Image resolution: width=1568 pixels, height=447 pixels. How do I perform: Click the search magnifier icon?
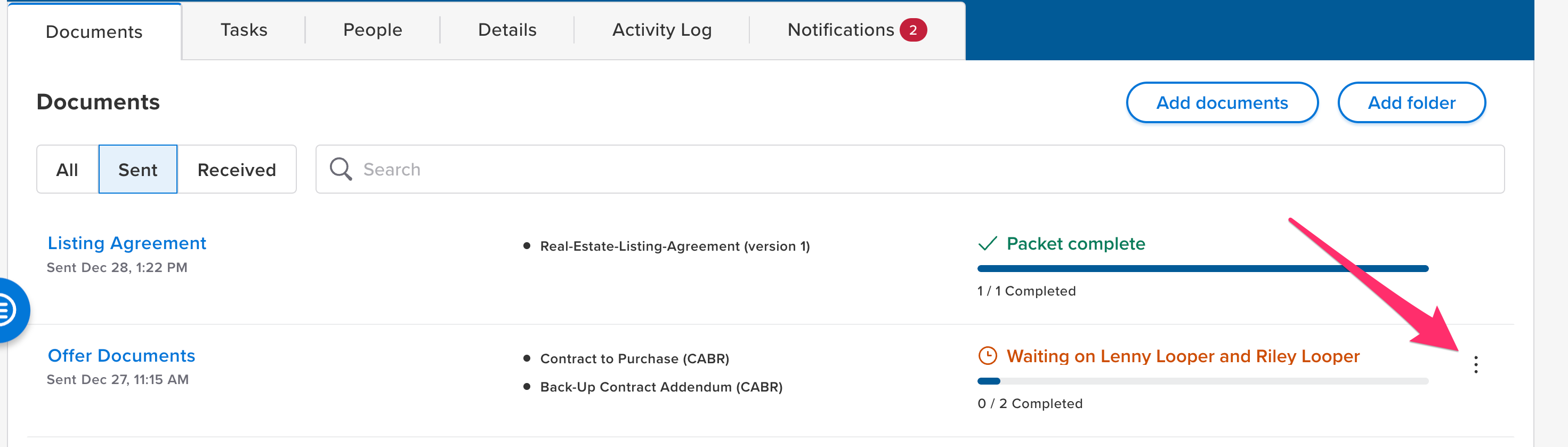pyautogui.click(x=340, y=169)
